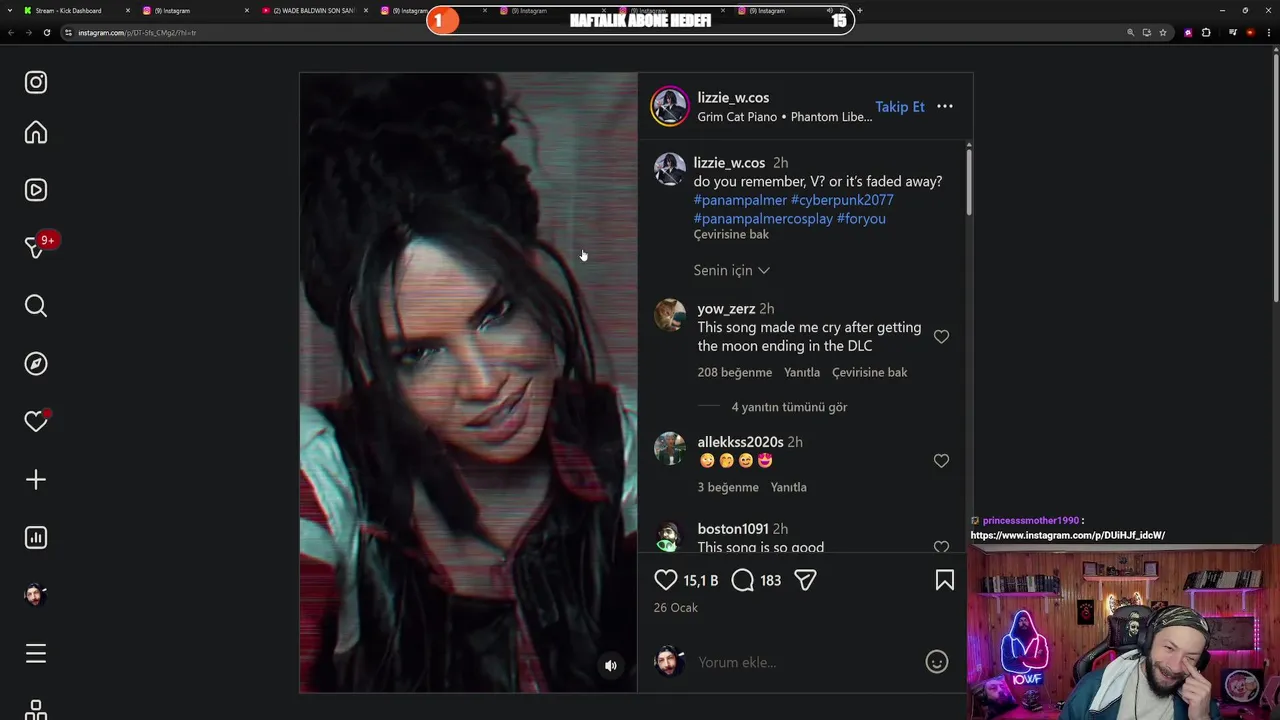
Task: View 208 beğenme likes on yow_zerz comment
Action: 735,372
